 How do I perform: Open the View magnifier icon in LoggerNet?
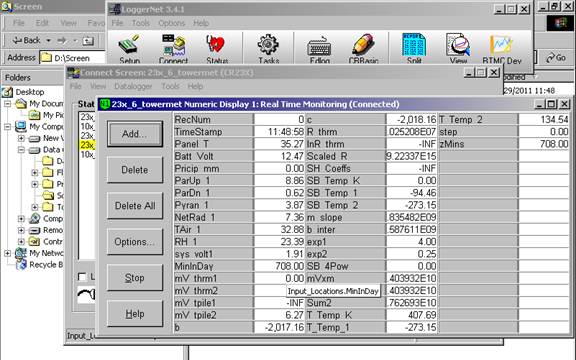point(458,48)
